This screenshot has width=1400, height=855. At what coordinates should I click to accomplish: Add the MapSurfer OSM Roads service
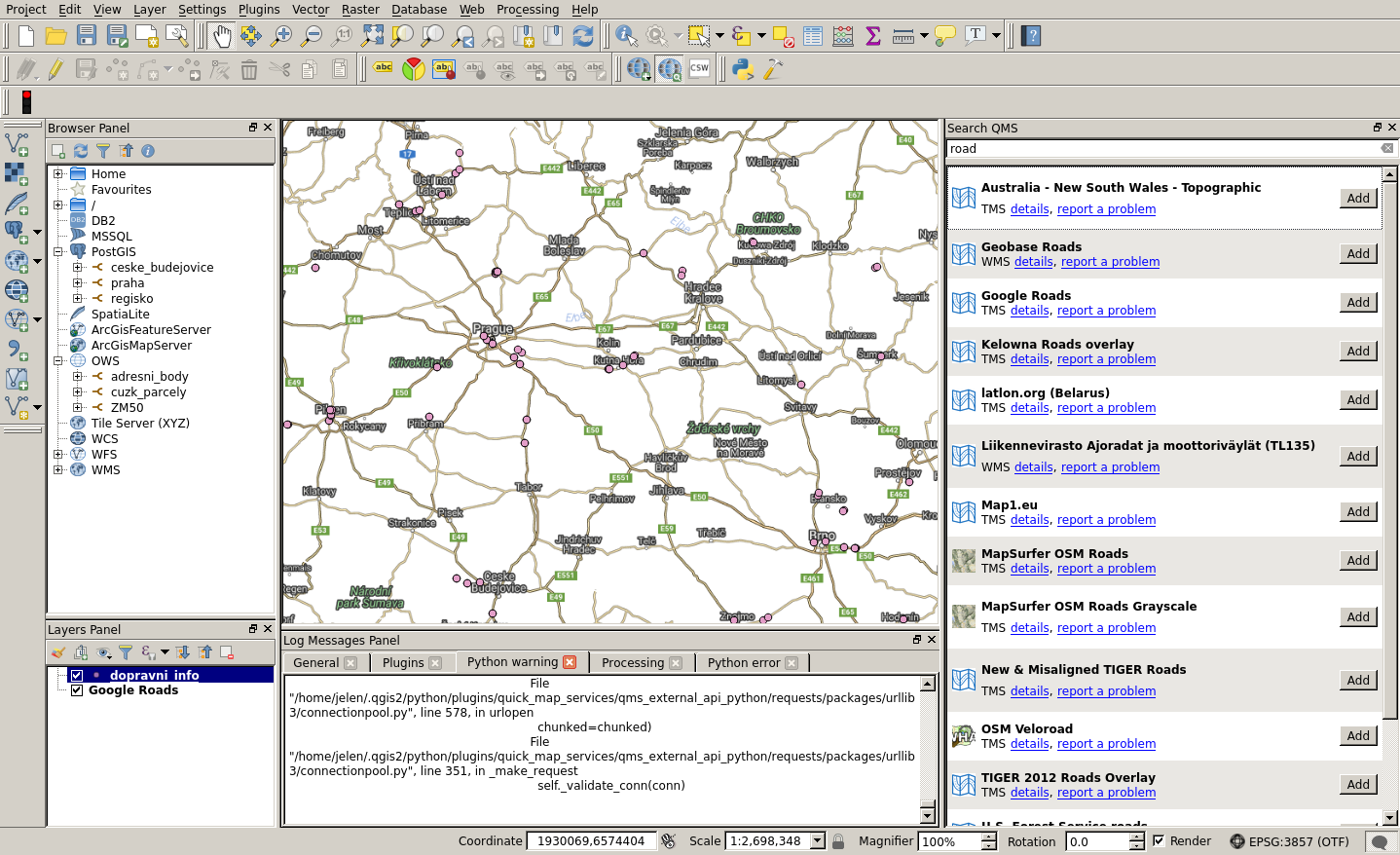click(1358, 561)
